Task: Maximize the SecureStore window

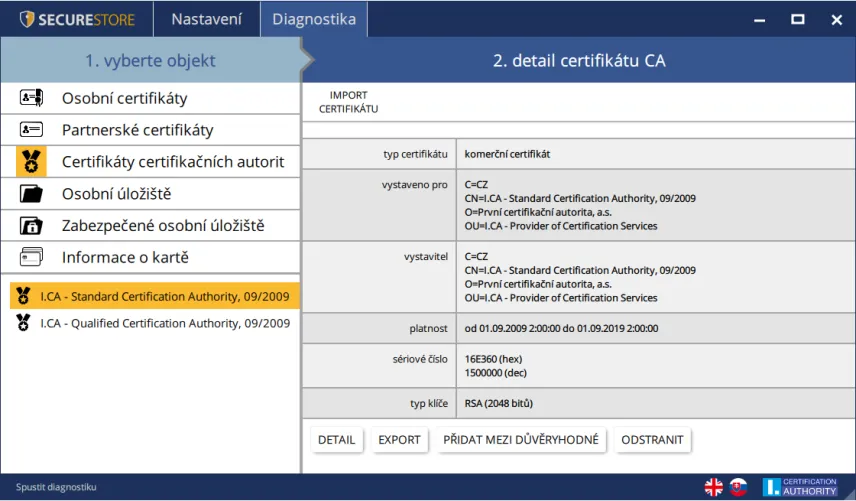Action: pyautogui.click(x=798, y=20)
